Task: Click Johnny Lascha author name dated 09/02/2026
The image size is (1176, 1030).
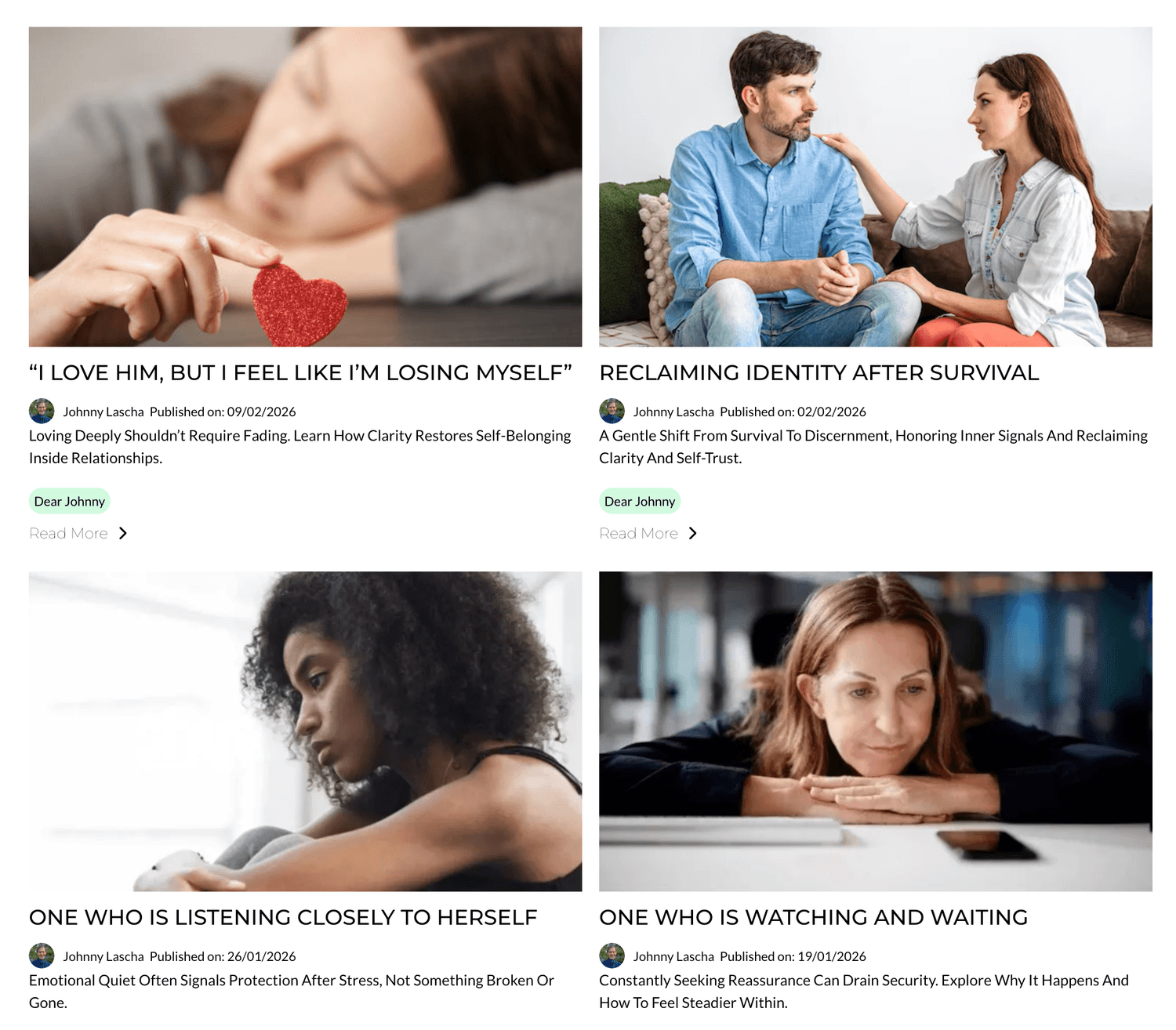Action: [x=103, y=412]
